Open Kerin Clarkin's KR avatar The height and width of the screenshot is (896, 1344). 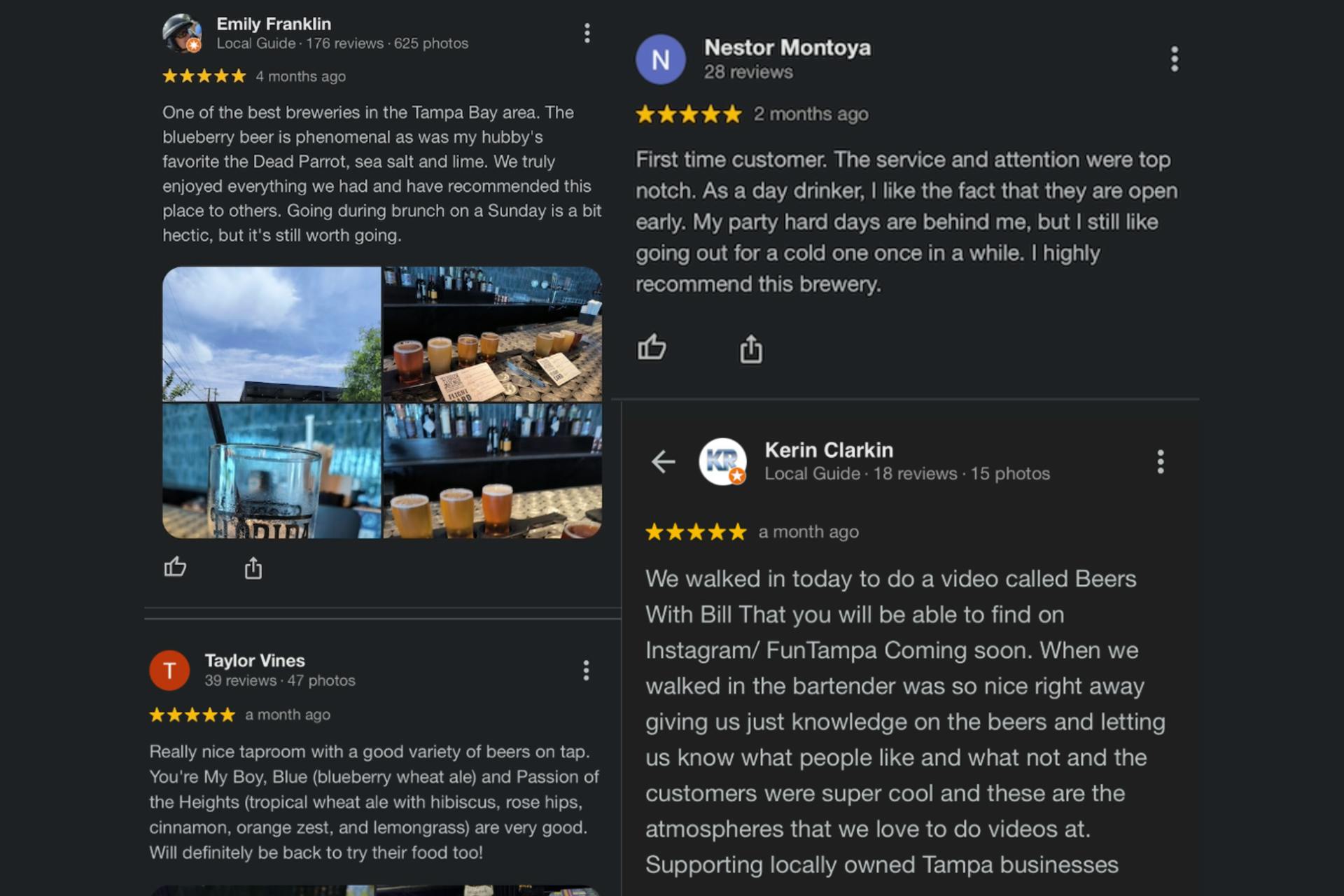[x=722, y=461]
